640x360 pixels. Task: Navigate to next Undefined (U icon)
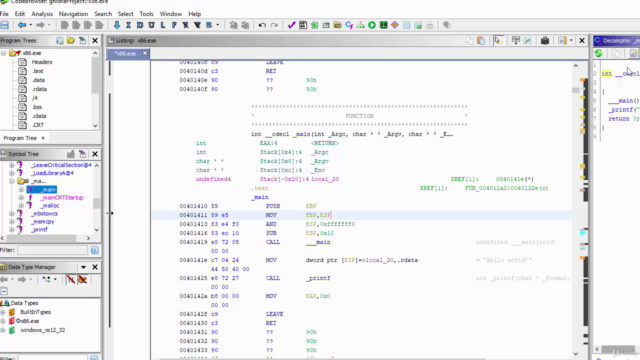coord(151,25)
